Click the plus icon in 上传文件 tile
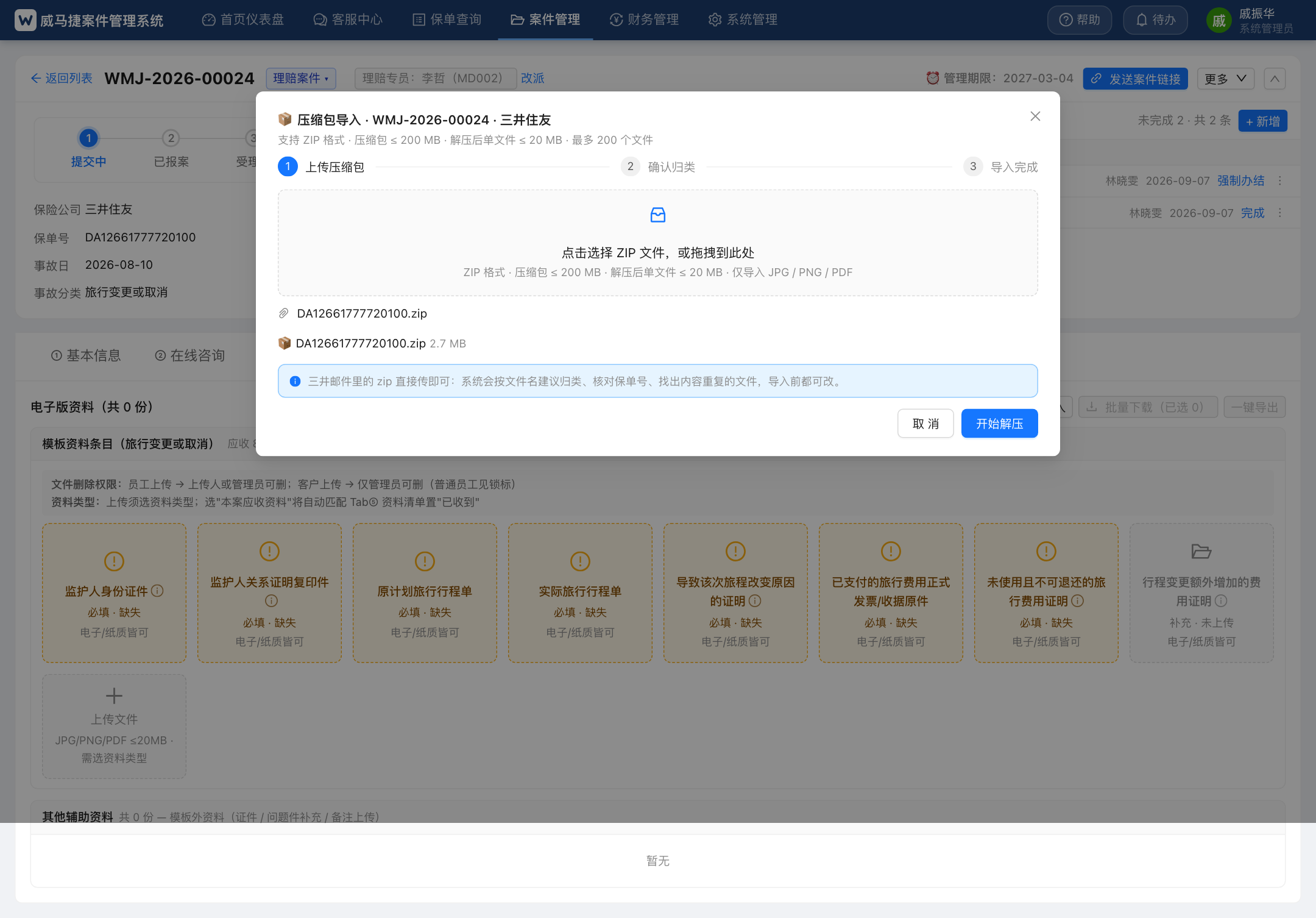 tap(114, 696)
